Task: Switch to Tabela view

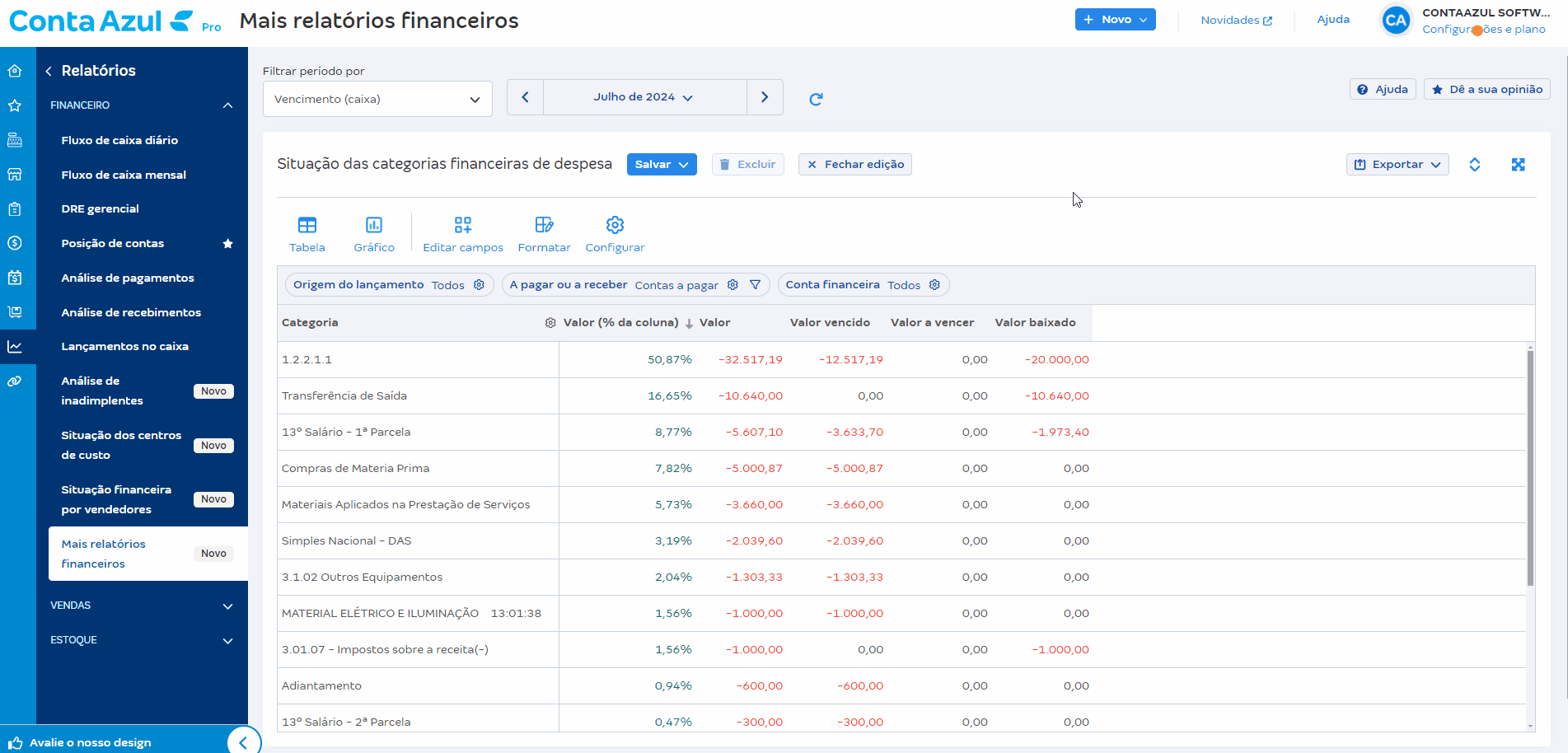Action: point(307,234)
